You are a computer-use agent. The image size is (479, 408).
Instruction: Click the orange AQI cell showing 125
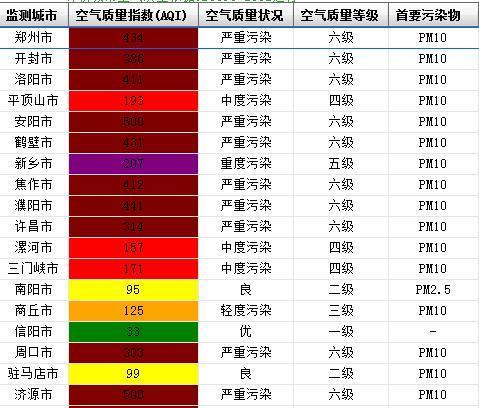(x=133, y=311)
